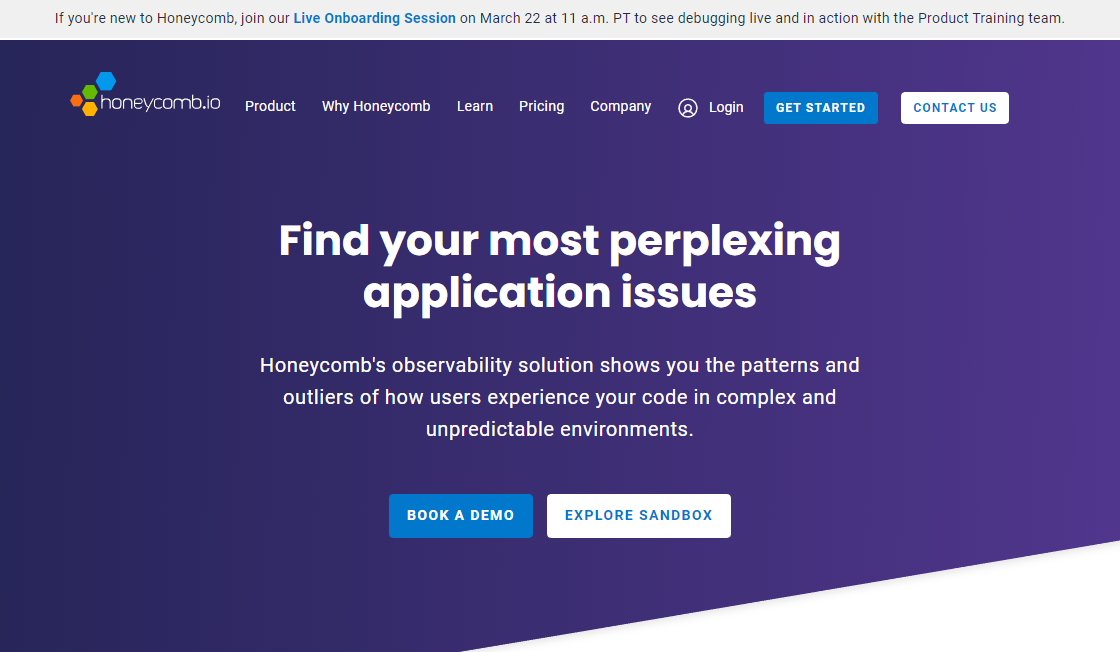Click EXPLORE SANDBOX
1120x652 pixels.
pos(638,515)
